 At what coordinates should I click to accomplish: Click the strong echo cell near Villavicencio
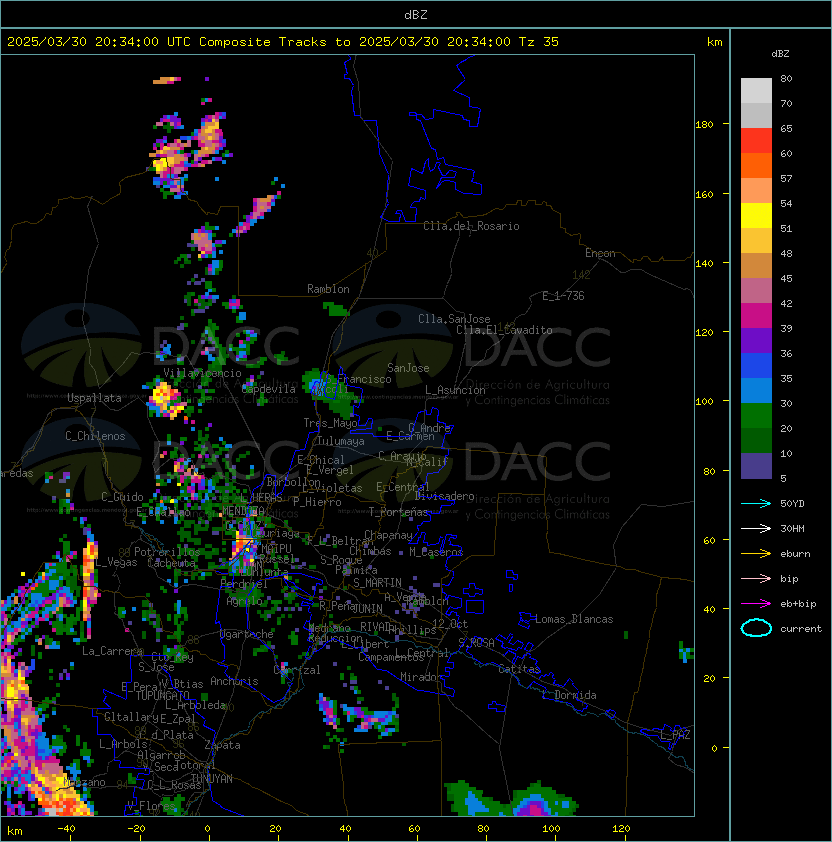pyautogui.click(x=165, y=399)
